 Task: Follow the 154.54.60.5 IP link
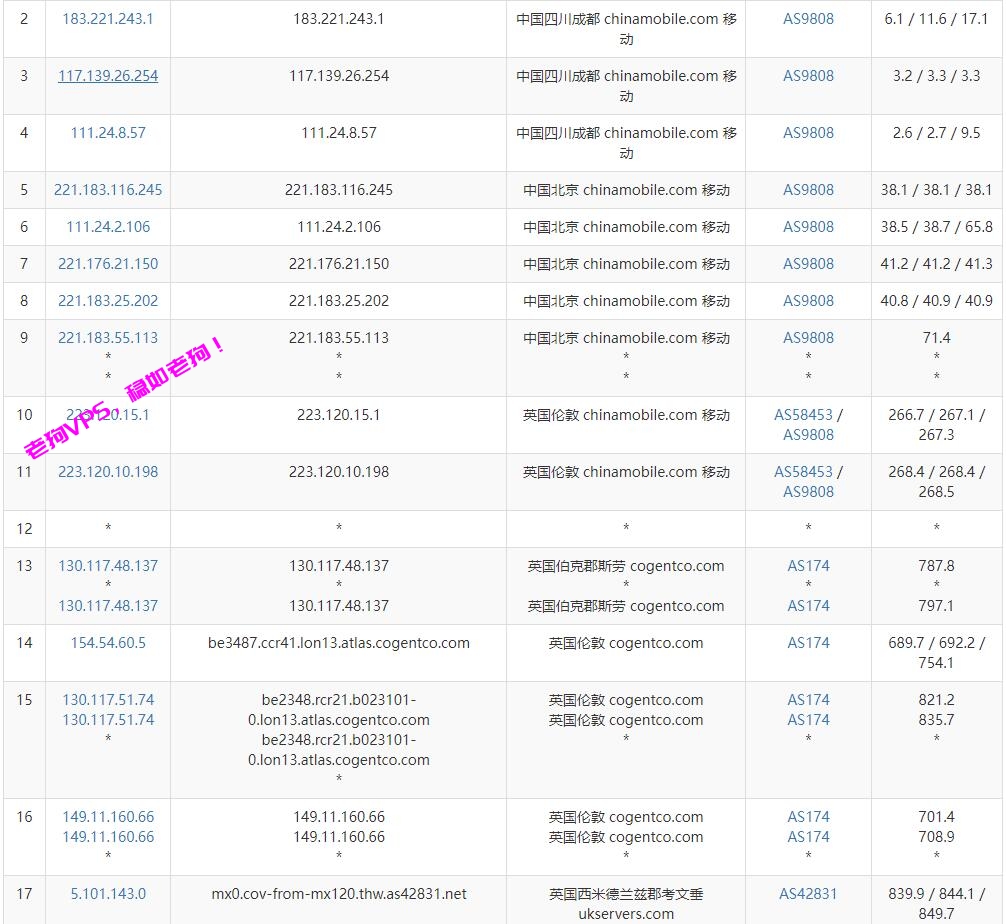[x=108, y=643]
